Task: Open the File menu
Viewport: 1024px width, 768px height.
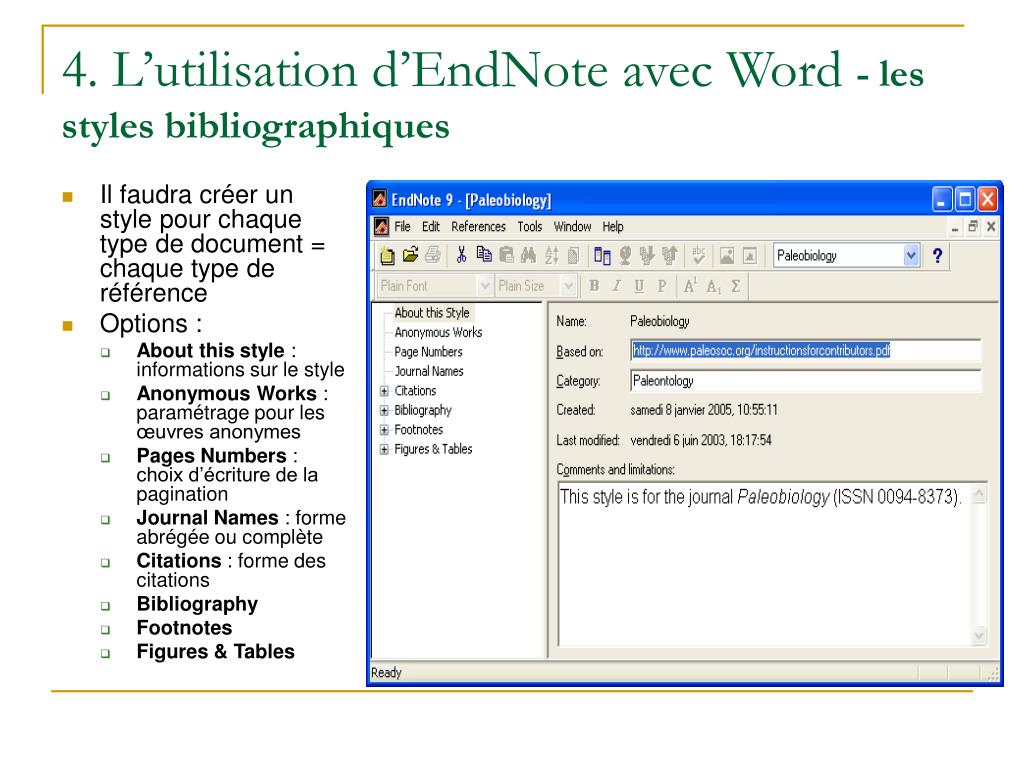Action: point(402,227)
